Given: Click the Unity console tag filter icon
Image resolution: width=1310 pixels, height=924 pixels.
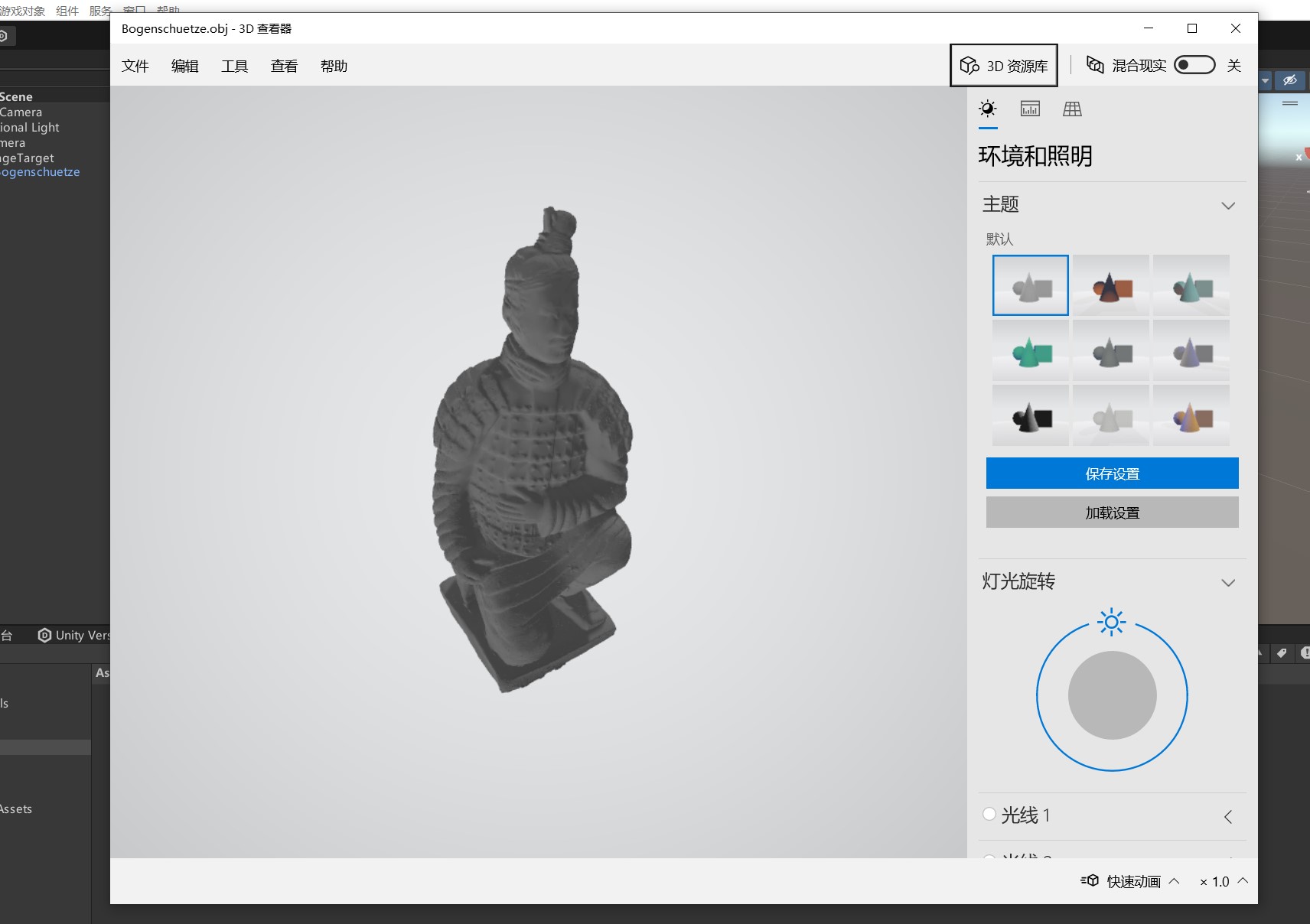Looking at the screenshot, I should coord(1282,652).
